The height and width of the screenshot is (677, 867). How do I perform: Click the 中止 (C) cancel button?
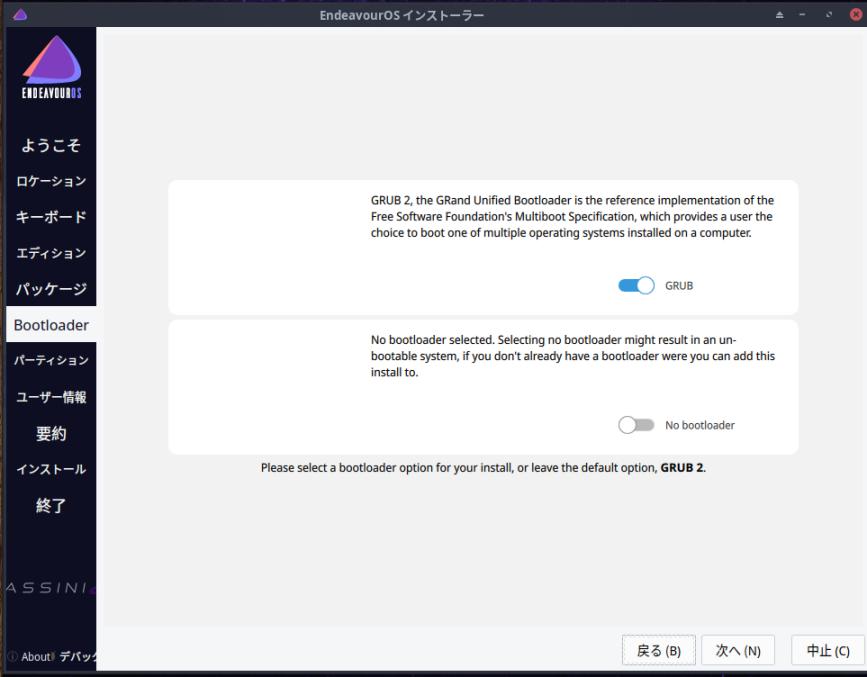[828, 650]
